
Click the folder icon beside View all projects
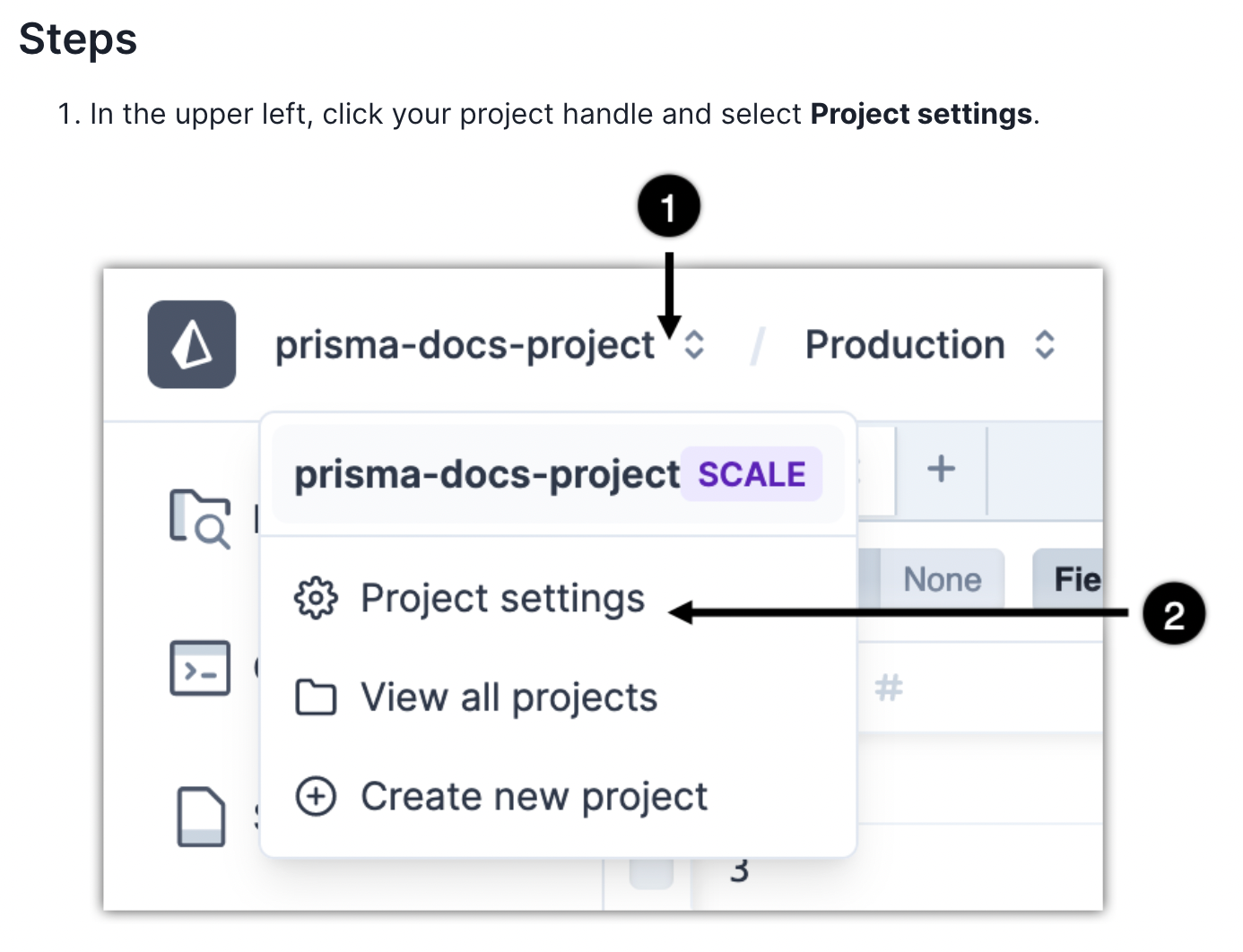[316, 697]
